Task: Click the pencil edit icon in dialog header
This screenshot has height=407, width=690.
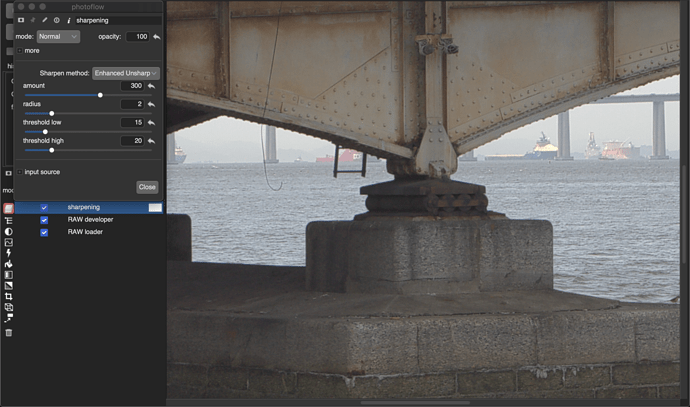Action: click(45, 20)
